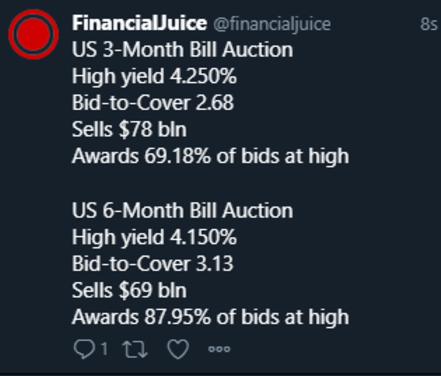The width and height of the screenshot is (441, 376).
Task: Click the reply speech bubble icon
Action: [84, 349]
